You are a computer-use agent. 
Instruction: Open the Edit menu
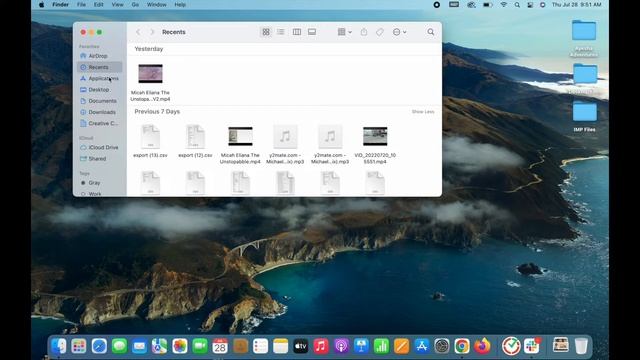pyautogui.click(x=98, y=5)
